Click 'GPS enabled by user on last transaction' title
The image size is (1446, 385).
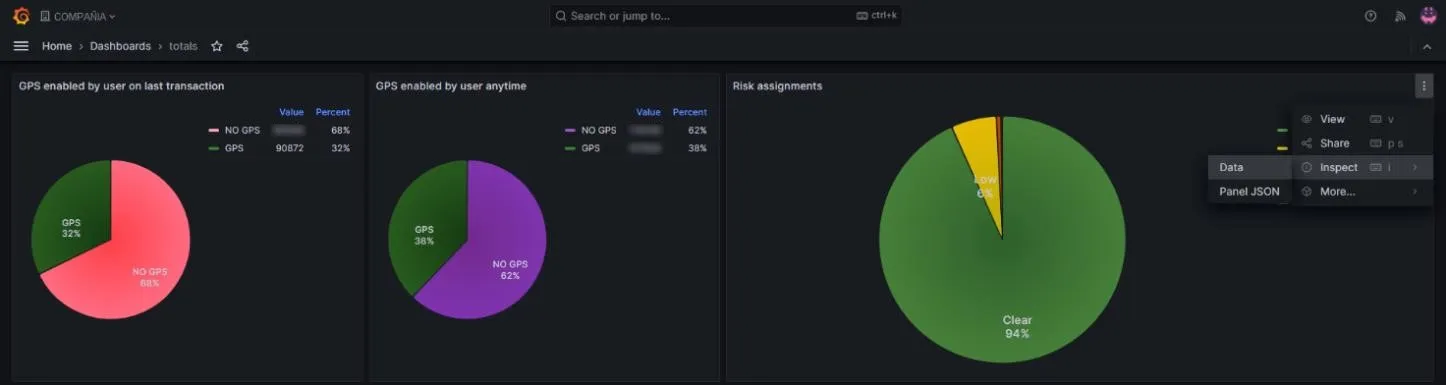pos(121,86)
